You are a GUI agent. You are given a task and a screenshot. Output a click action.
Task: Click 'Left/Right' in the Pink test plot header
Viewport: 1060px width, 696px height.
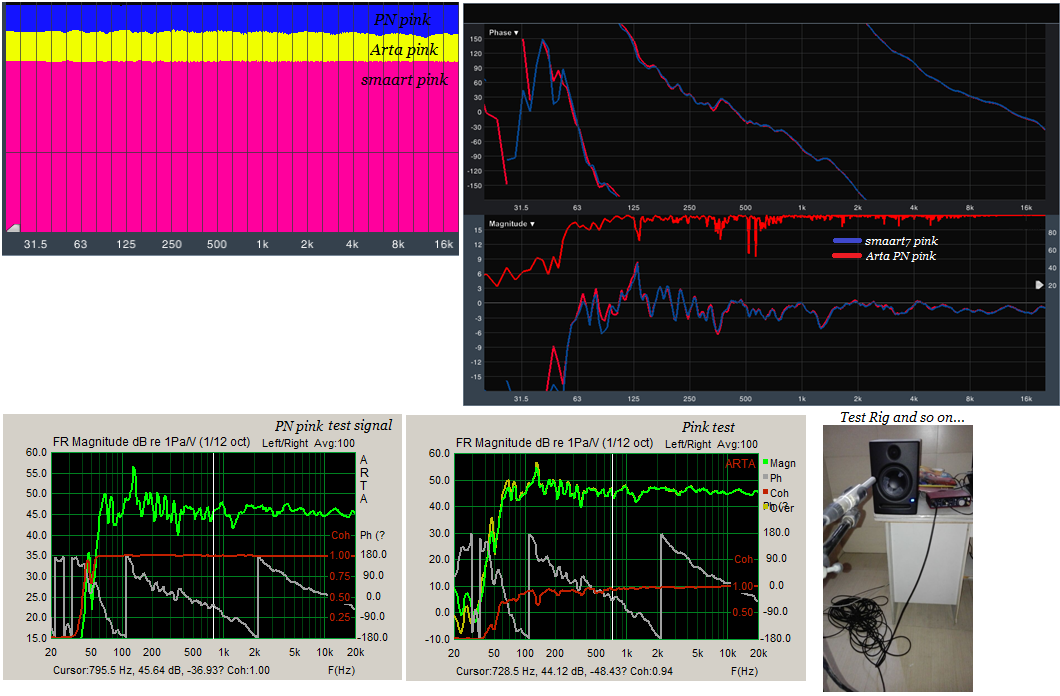pos(688,444)
